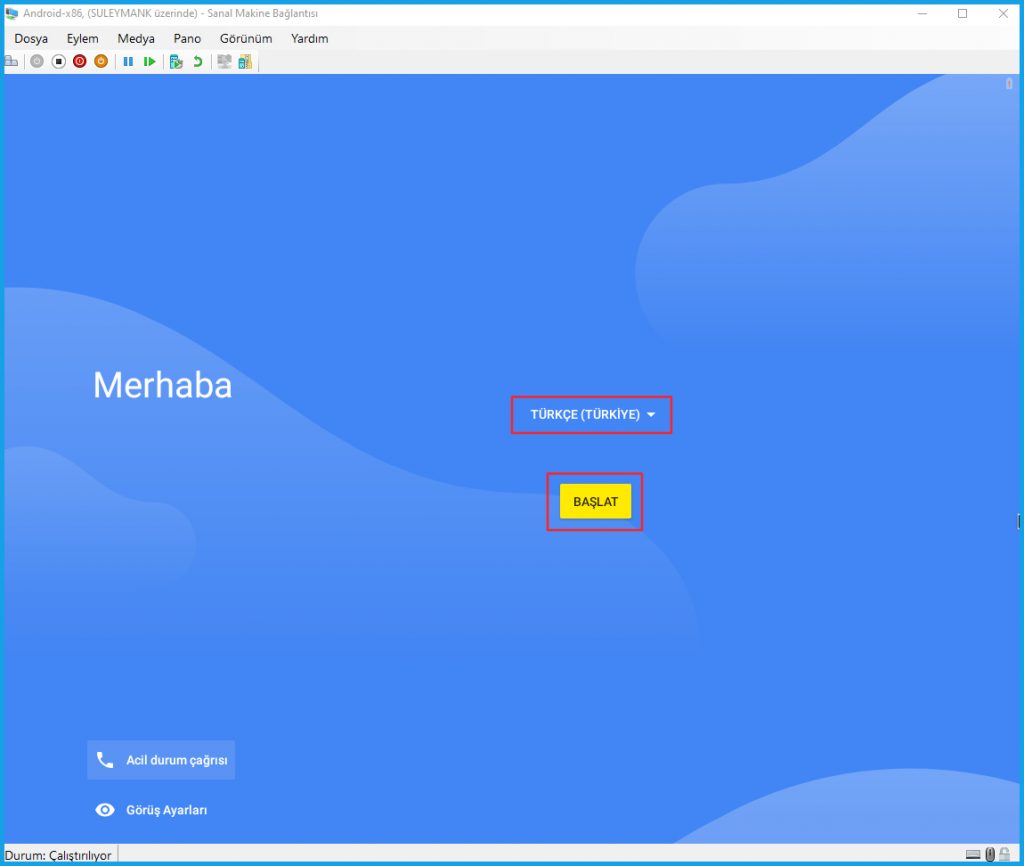Click the VM connection window title icon
Viewport: 1024px width, 866px height.
[12, 13]
